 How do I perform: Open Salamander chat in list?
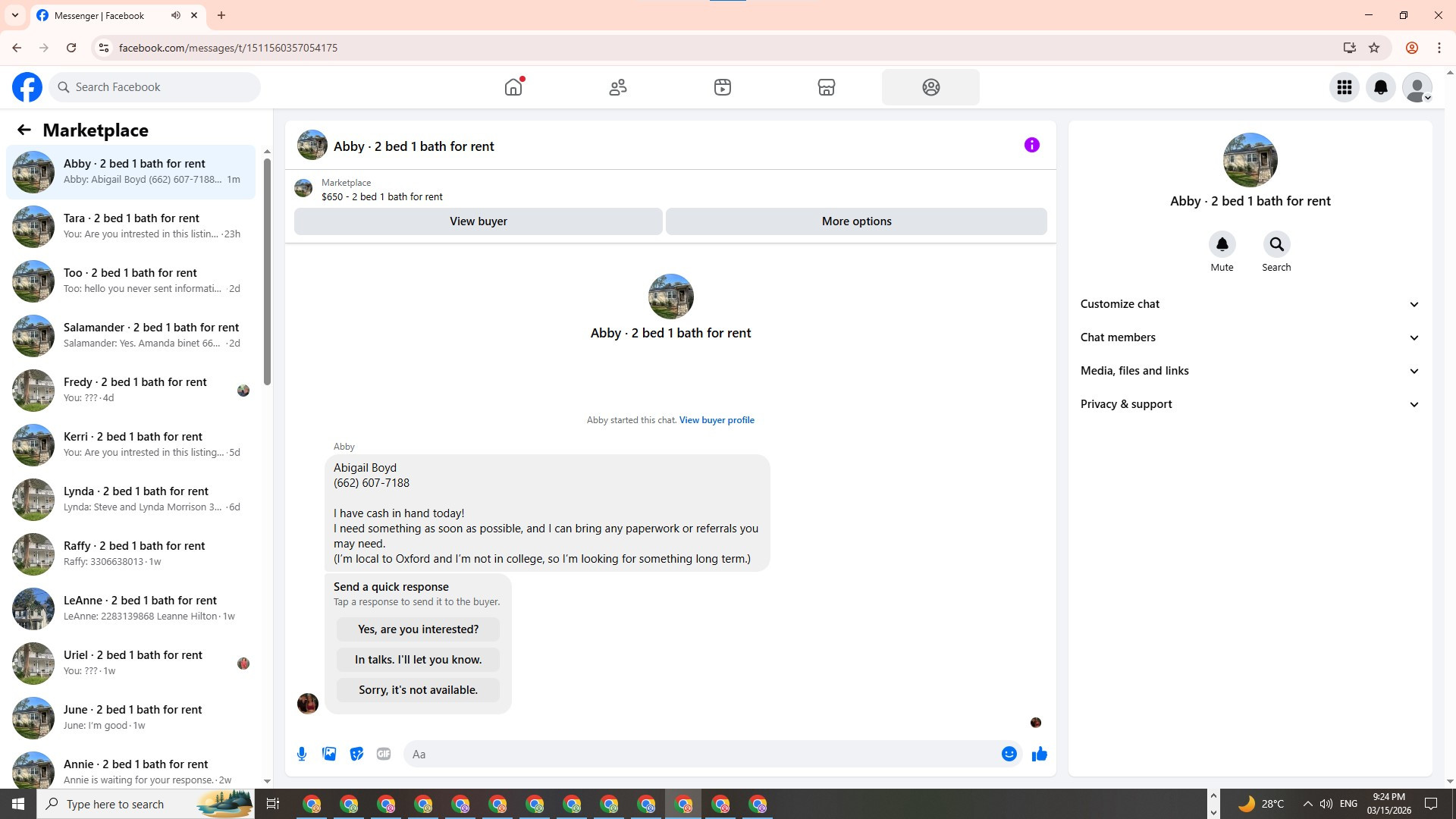131,336
